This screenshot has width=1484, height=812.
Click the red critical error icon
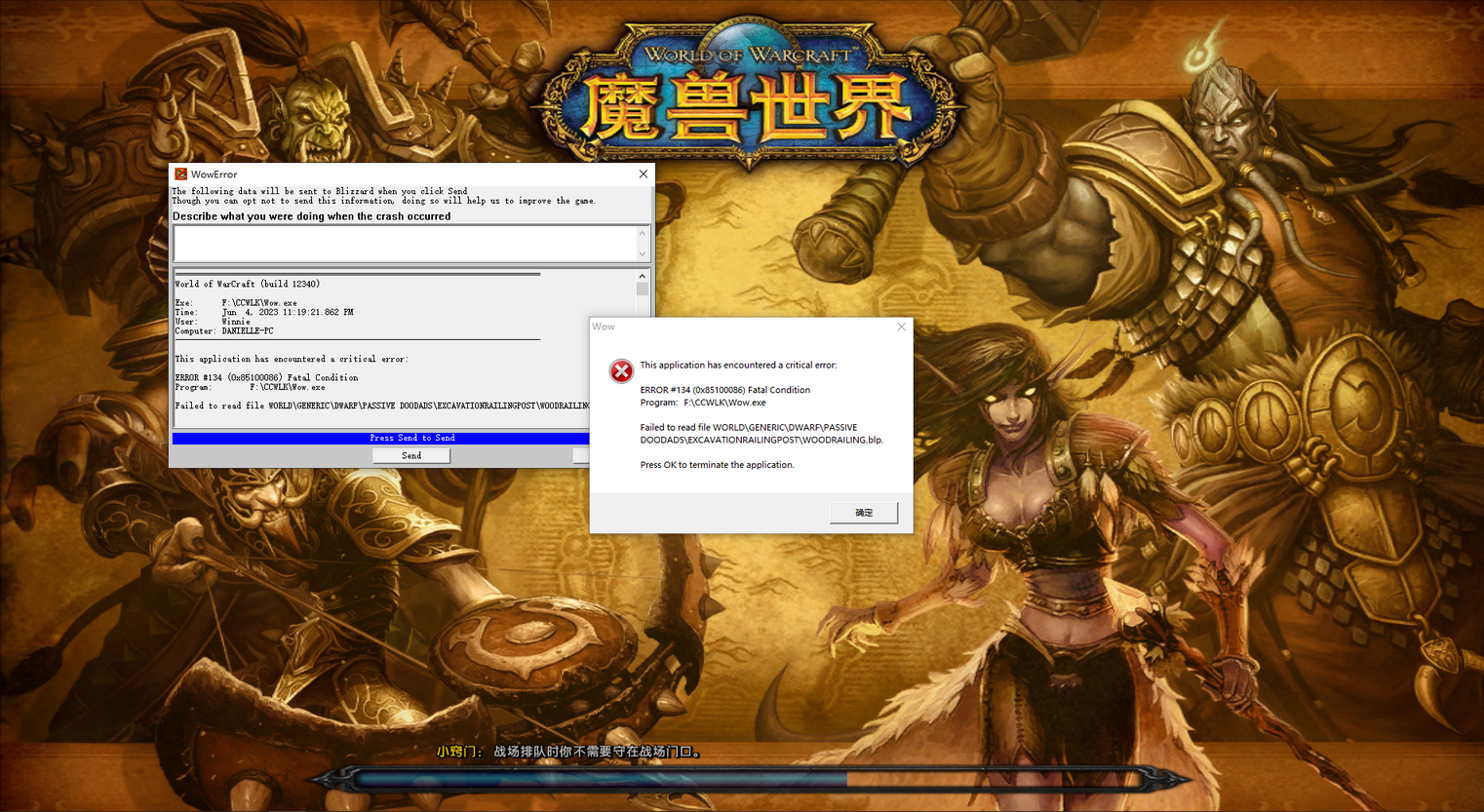coord(621,370)
